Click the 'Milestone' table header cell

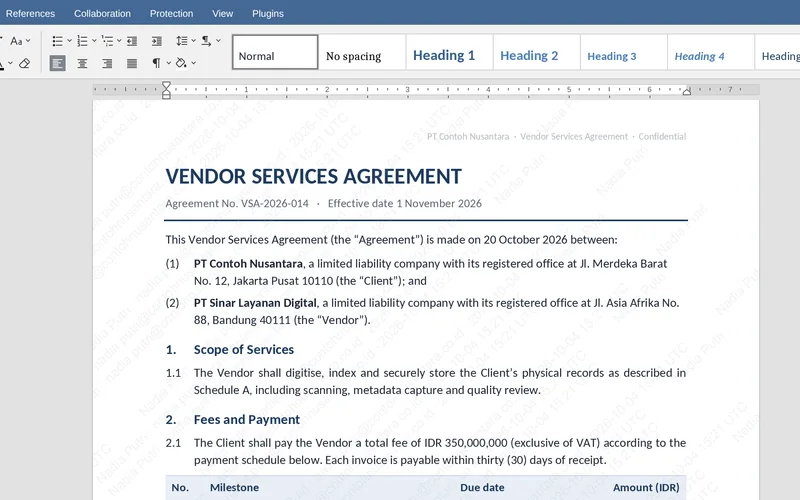tap(234, 488)
